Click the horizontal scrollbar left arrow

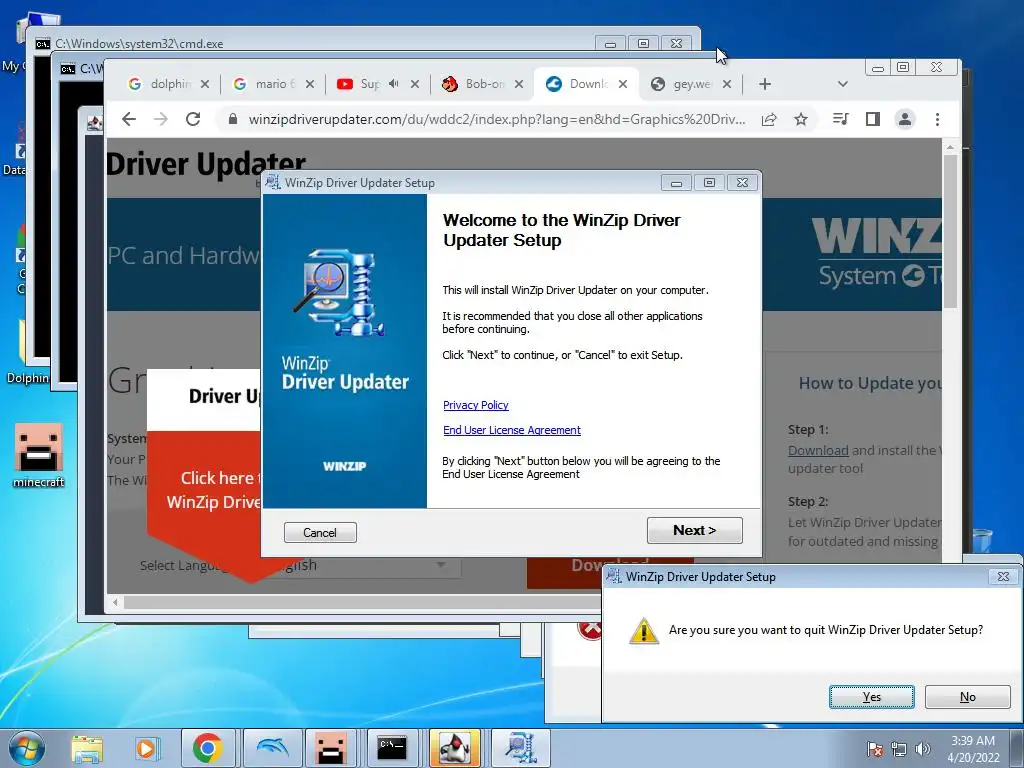[115, 602]
